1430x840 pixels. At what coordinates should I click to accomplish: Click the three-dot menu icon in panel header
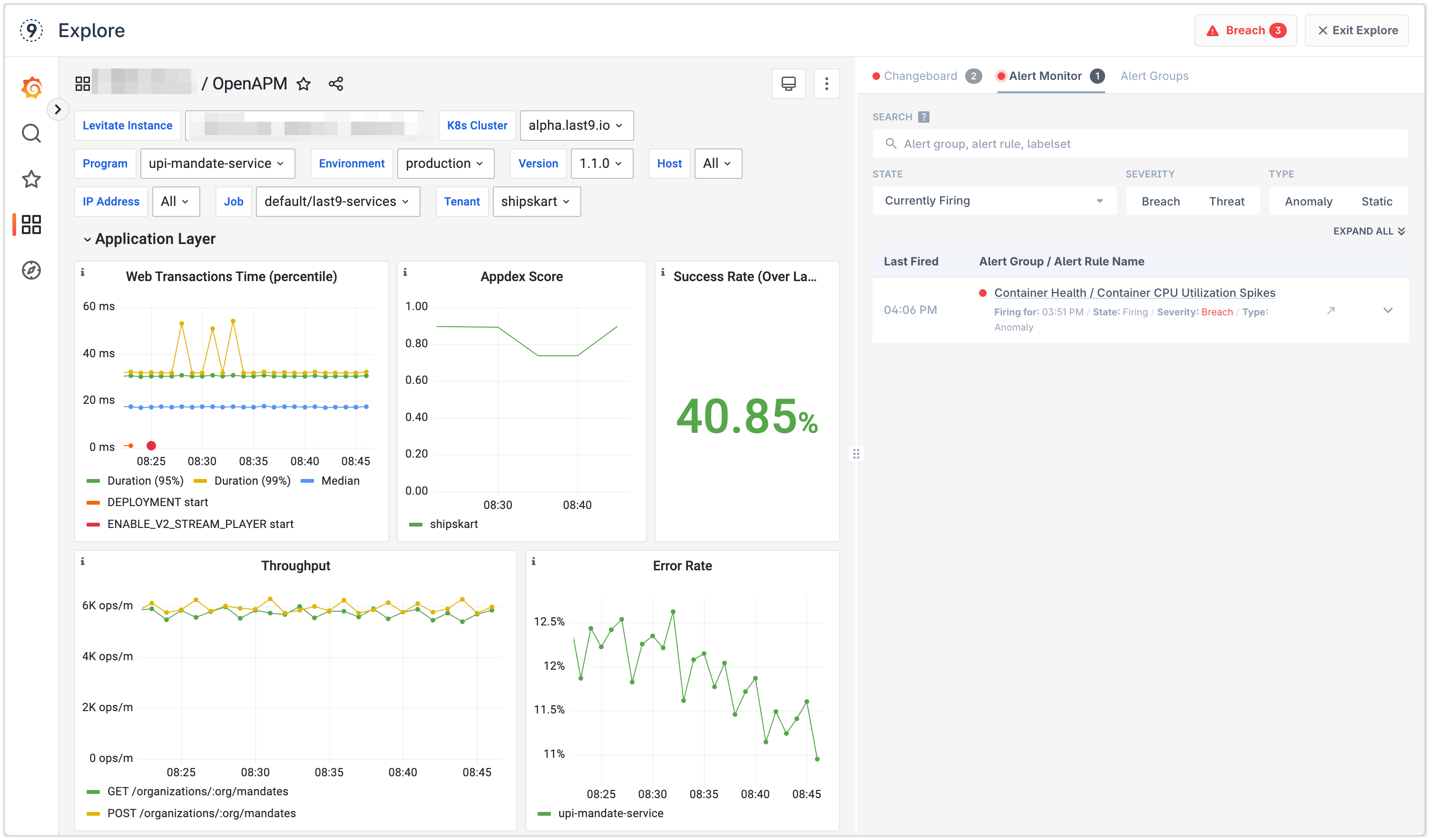(826, 84)
